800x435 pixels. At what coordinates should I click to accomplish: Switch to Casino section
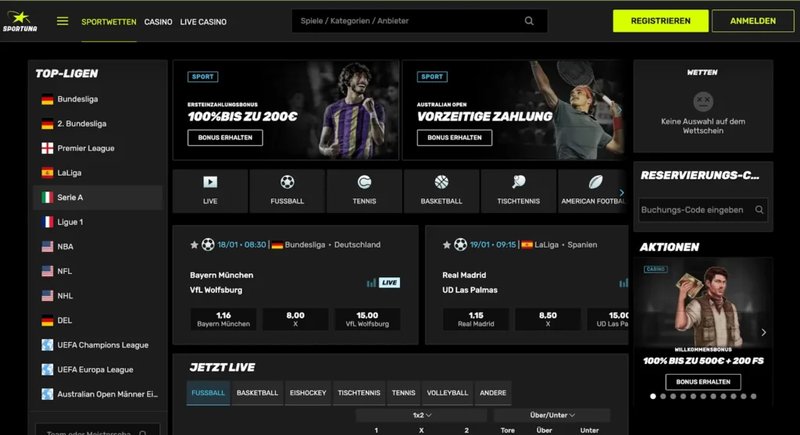[158, 22]
